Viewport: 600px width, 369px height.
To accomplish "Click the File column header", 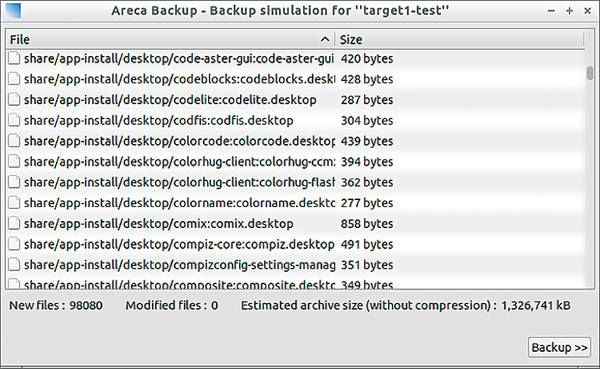I will pyautogui.click(x=171, y=39).
